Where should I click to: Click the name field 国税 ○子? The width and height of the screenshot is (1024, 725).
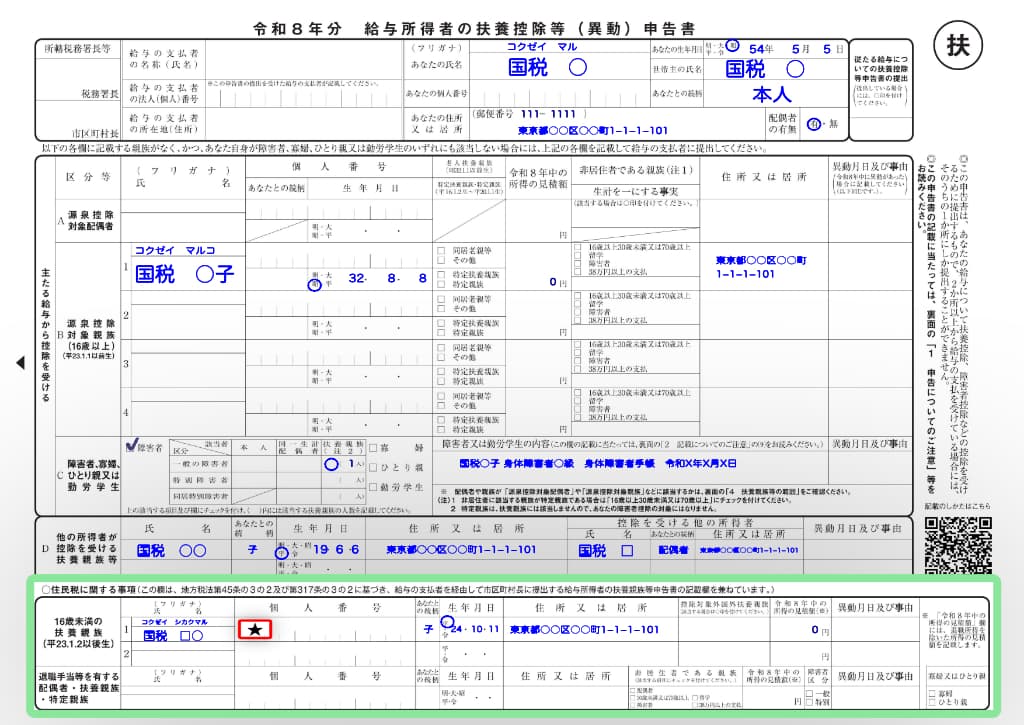[184, 273]
